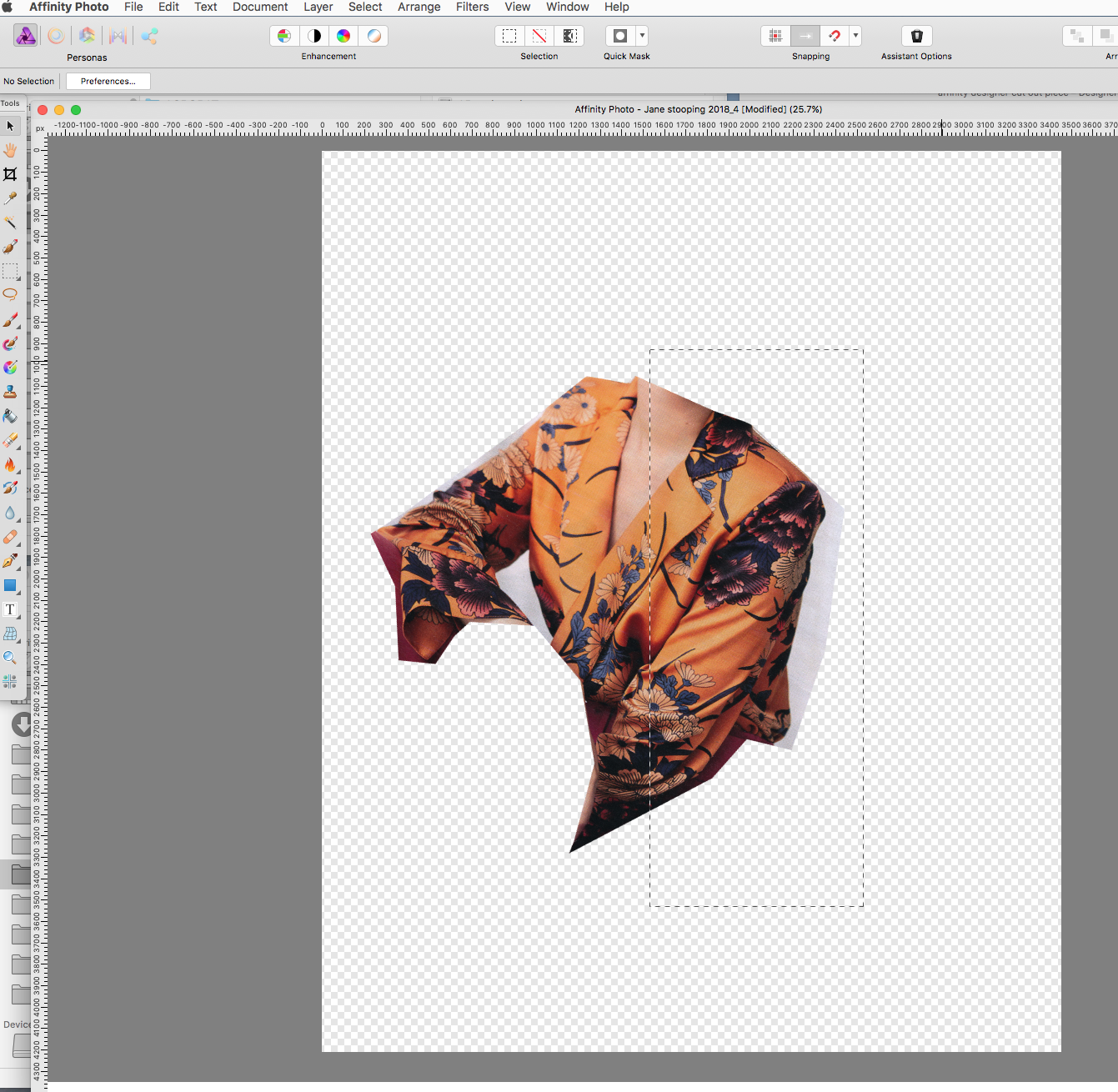Click the Deselect button in Selection group
The image size is (1118, 1092).
539,36
